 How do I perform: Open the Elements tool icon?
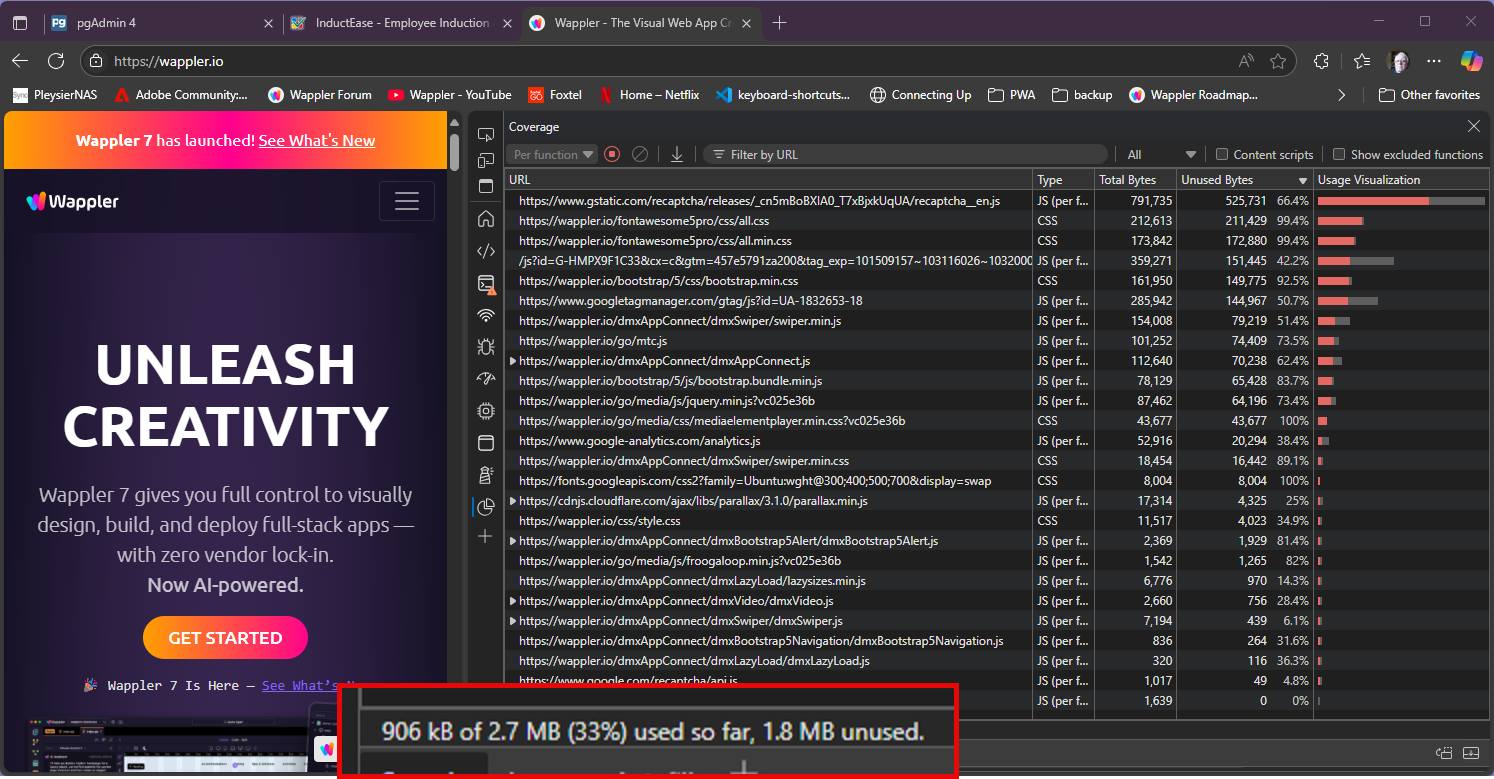[x=486, y=251]
